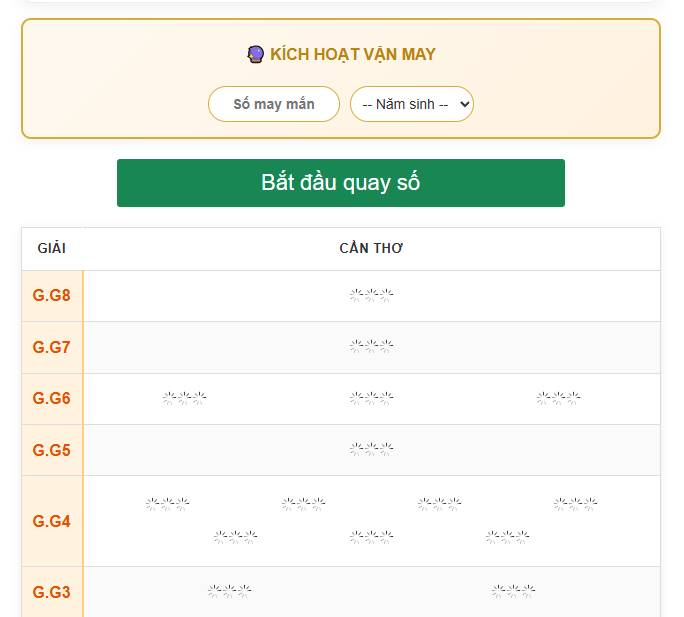Image resolution: width=684 pixels, height=617 pixels.
Task: Click the G.G4 prize label
Action: click(x=51, y=521)
